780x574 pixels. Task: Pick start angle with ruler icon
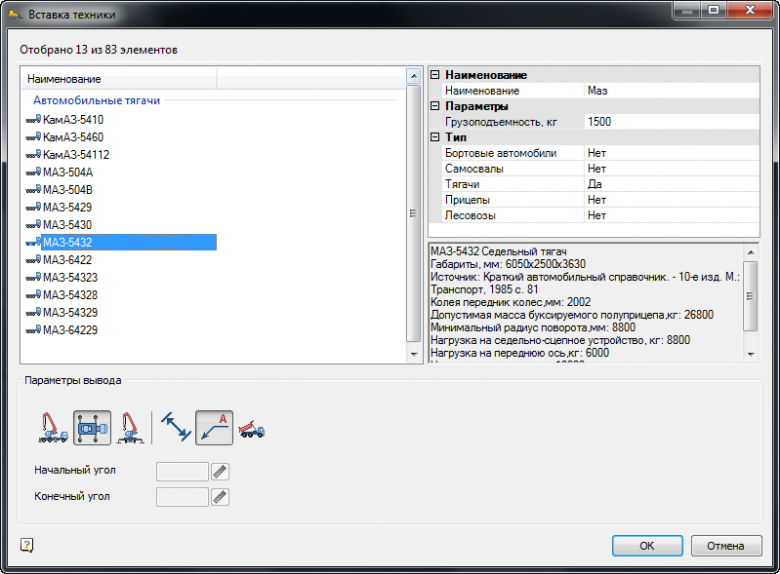tap(220, 472)
